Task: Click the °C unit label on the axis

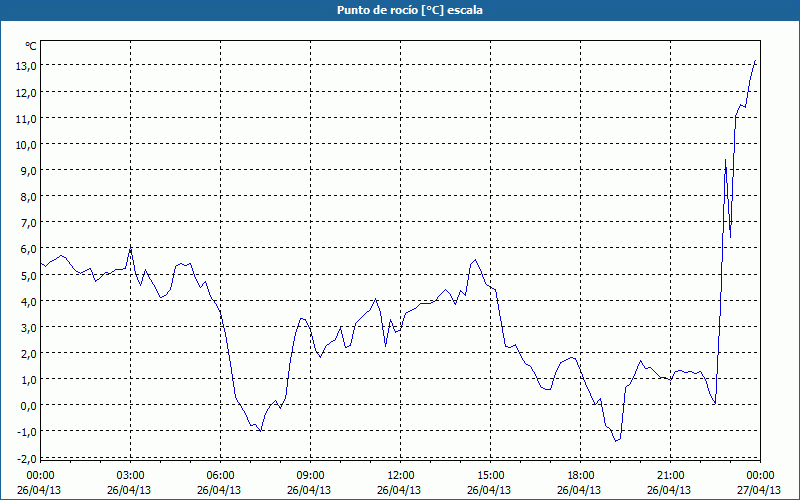Action: click(x=31, y=46)
